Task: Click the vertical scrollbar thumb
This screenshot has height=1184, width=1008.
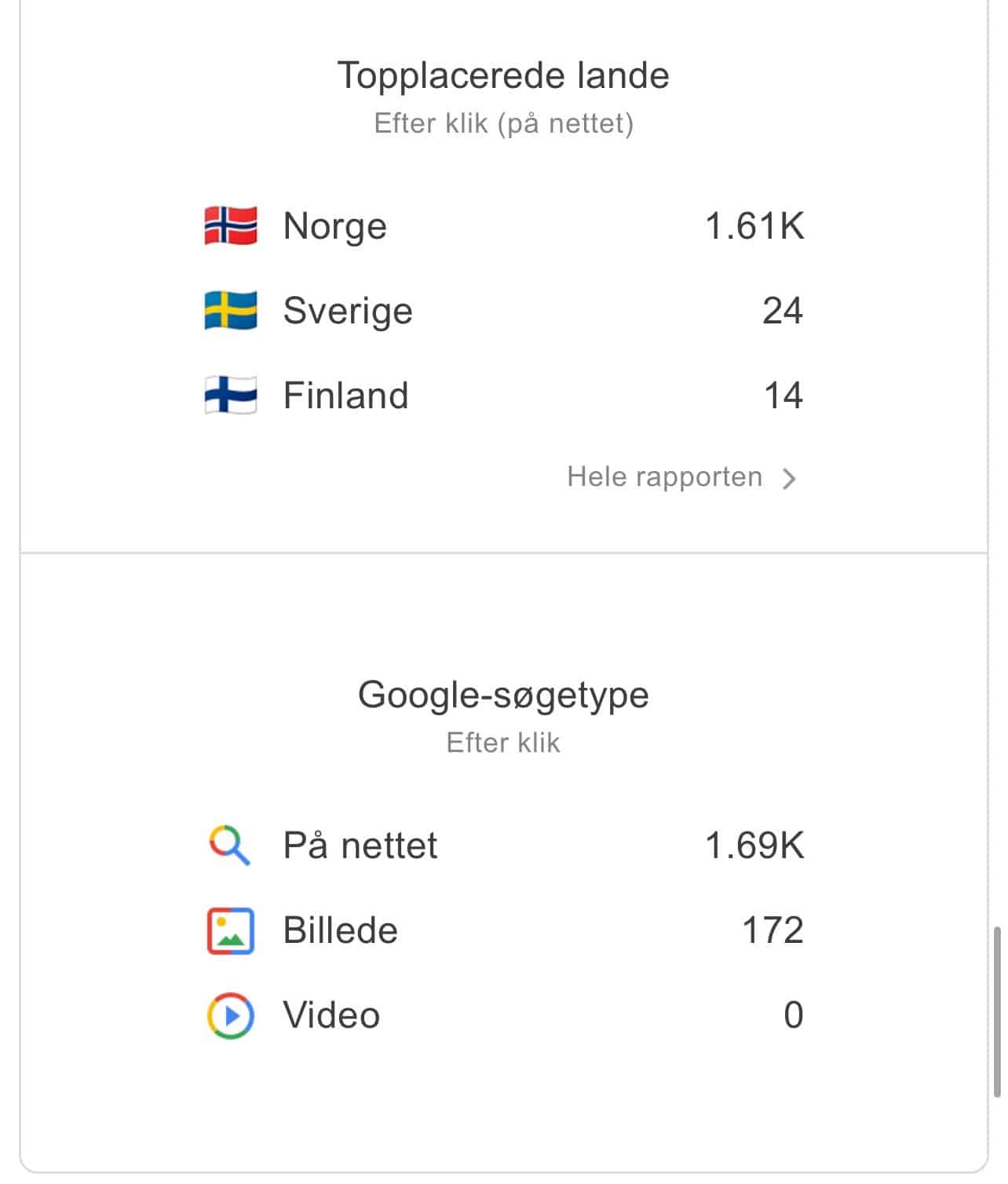Action: point(997,1013)
